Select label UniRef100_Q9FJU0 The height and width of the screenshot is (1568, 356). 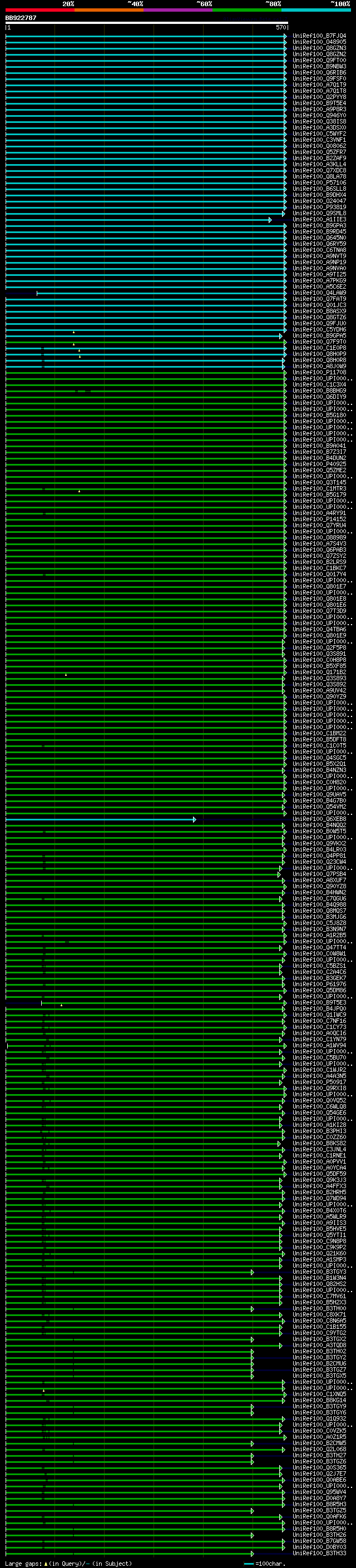coord(319,324)
